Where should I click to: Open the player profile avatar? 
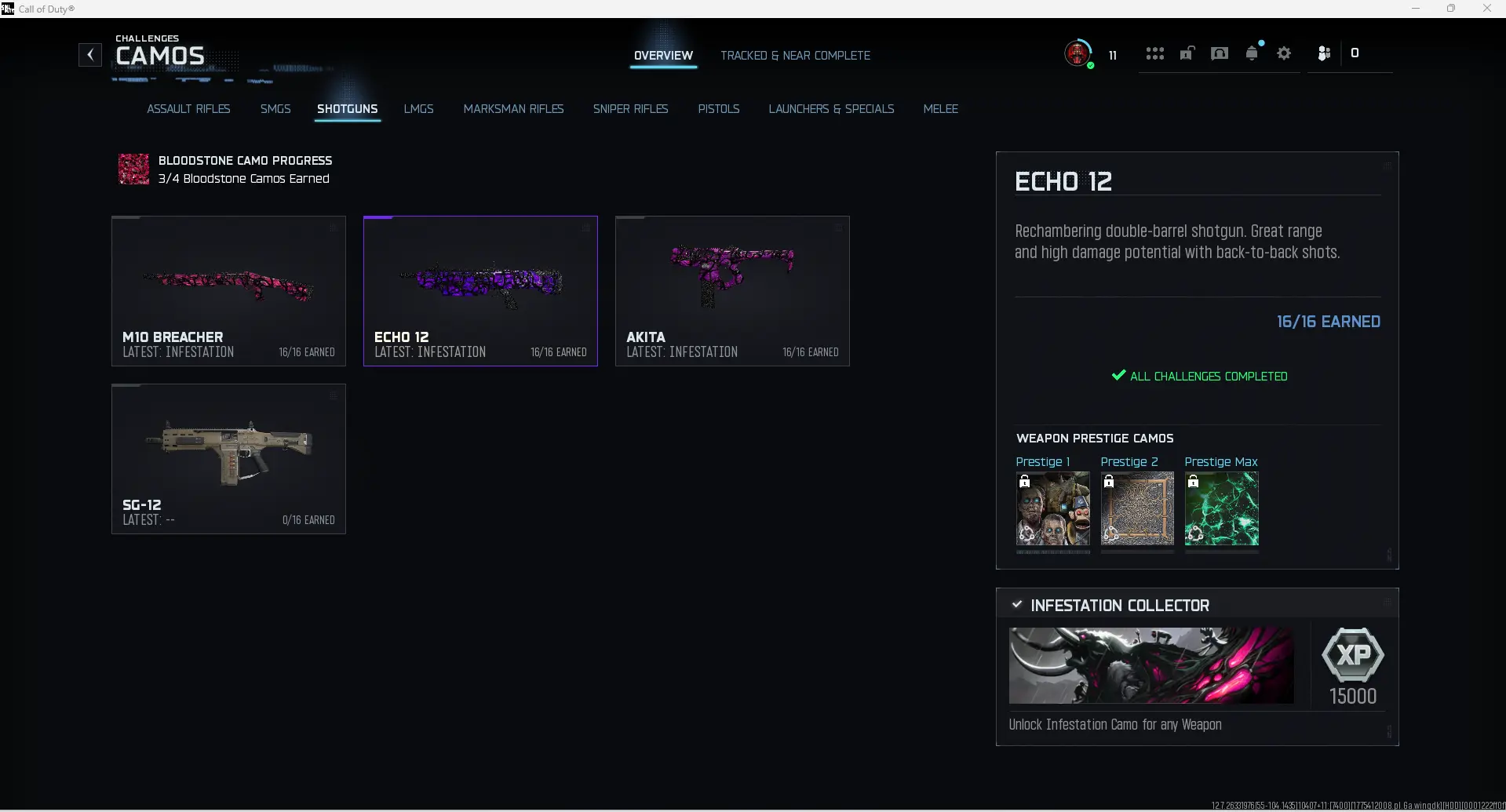[x=1078, y=53]
